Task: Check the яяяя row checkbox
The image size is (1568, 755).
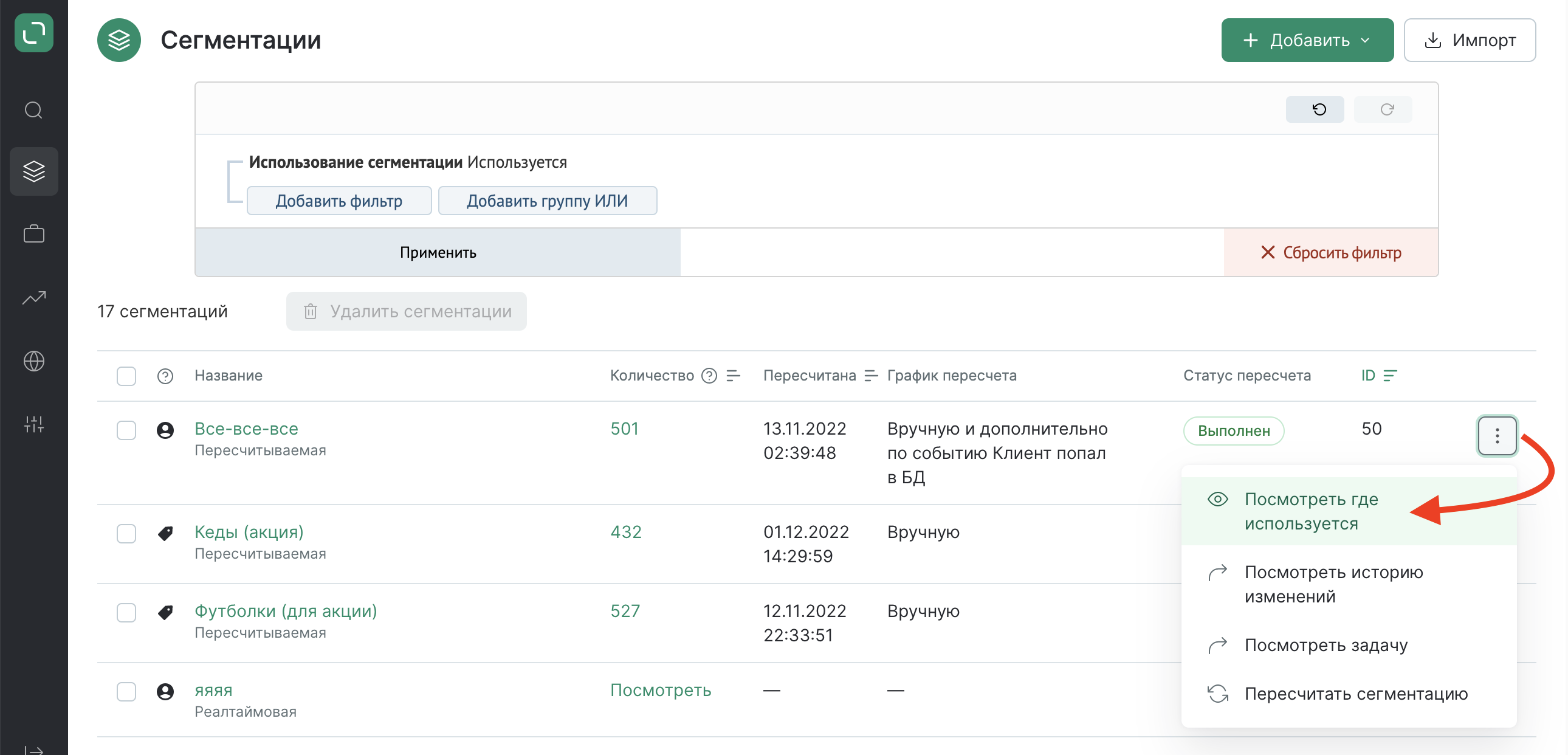Action: pyautogui.click(x=126, y=692)
